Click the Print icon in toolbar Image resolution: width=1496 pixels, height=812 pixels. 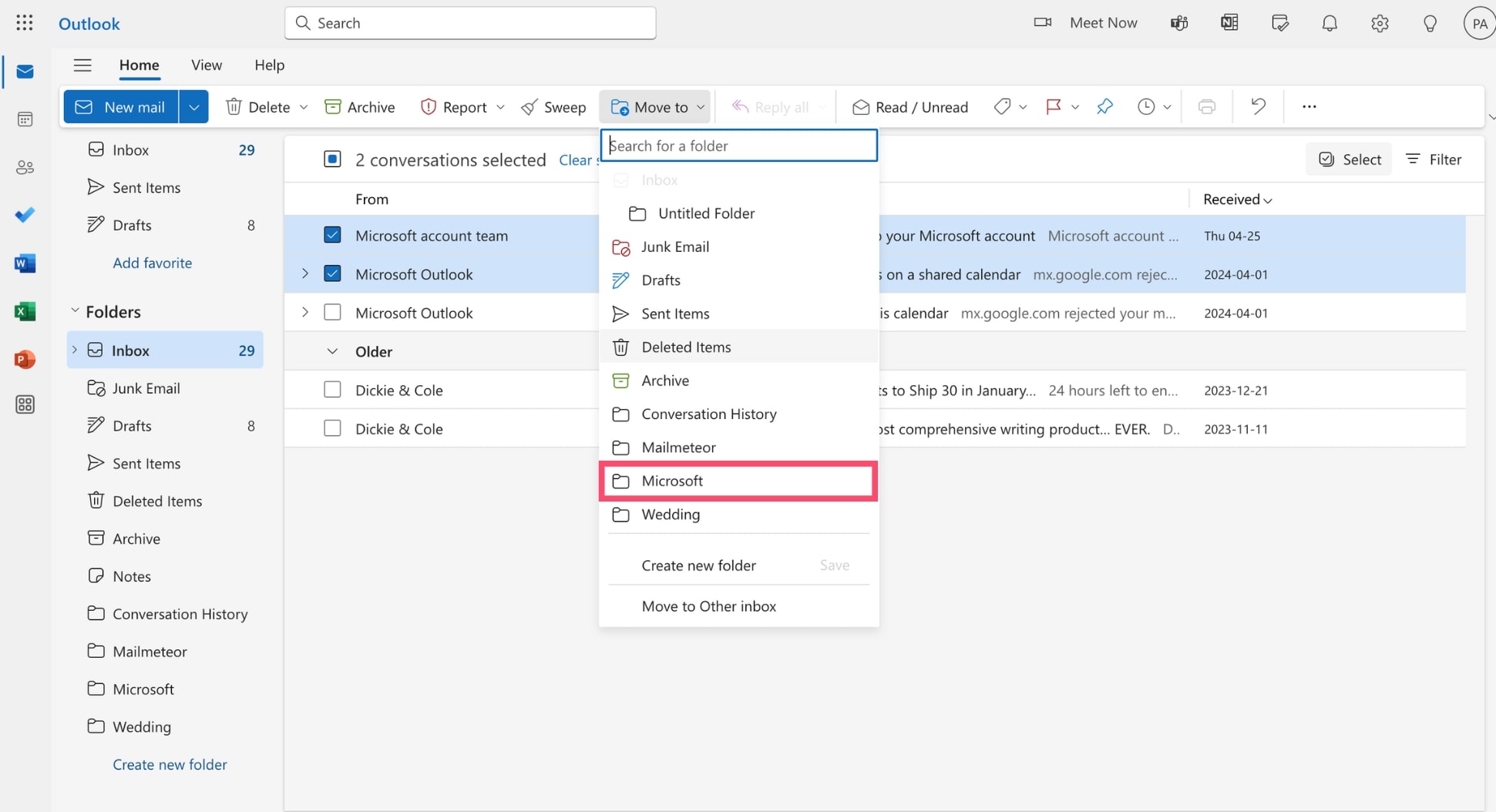(1207, 106)
